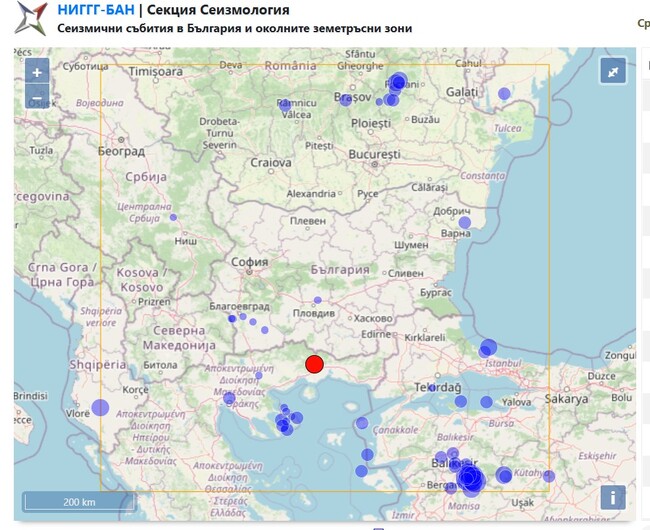Click the blue marker north of Пловдив
The image size is (650, 530).
(x=318, y=299)
